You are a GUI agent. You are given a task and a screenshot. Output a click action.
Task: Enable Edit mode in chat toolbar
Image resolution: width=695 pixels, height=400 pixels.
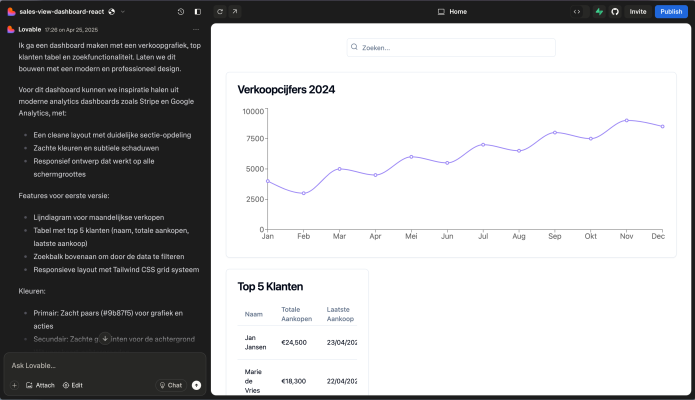[73, 385]
